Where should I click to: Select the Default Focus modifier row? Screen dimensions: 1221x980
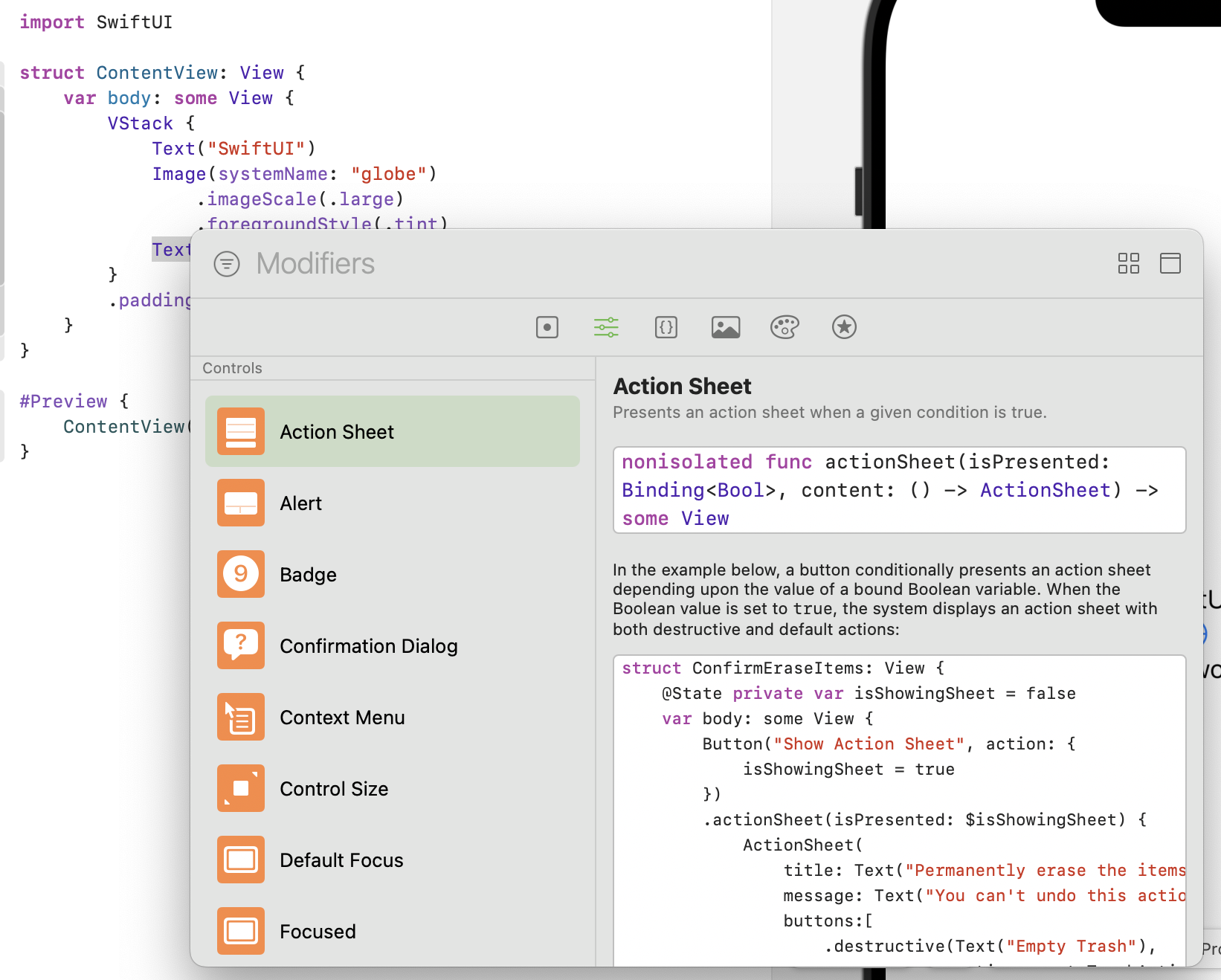coord(393,860)
